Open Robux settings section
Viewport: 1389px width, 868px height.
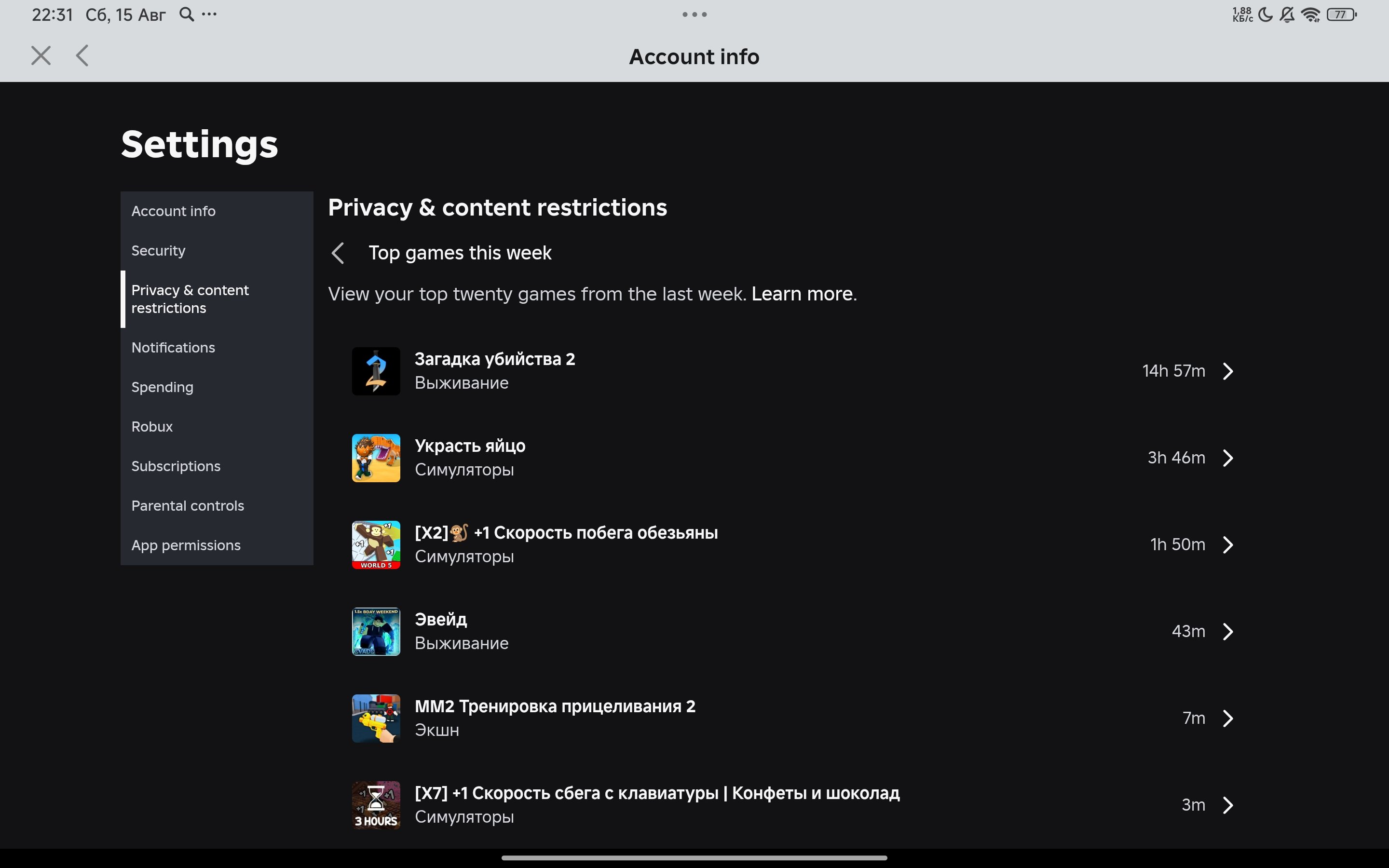click(217, 427)
